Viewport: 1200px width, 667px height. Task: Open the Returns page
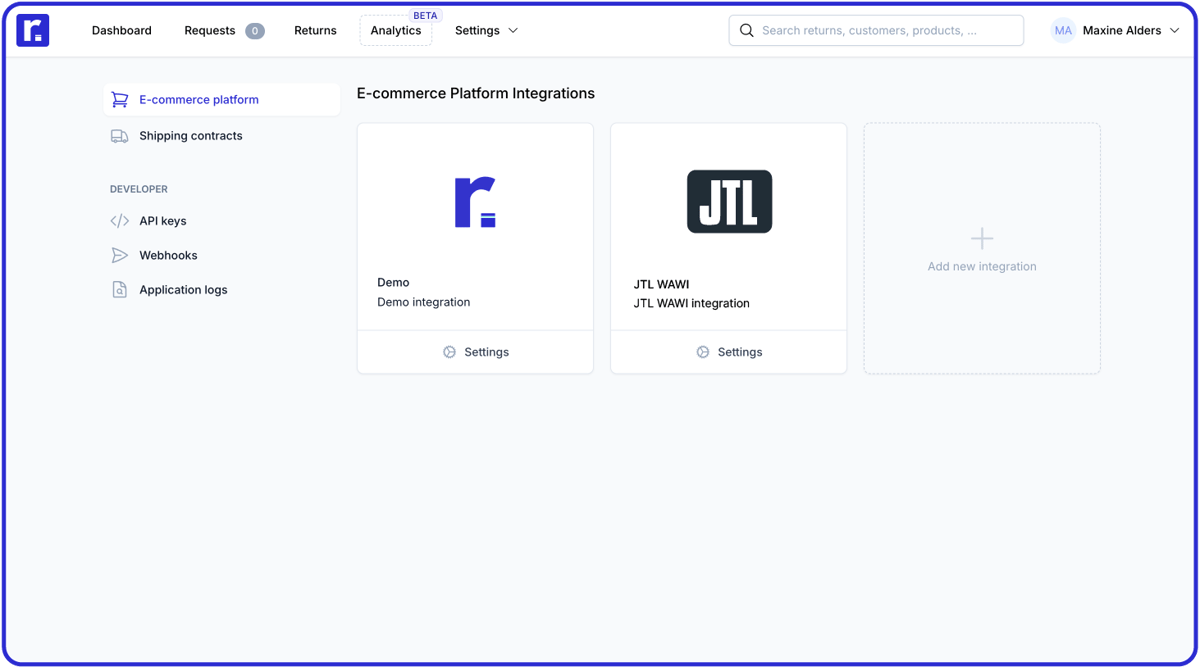click(315, 30)
